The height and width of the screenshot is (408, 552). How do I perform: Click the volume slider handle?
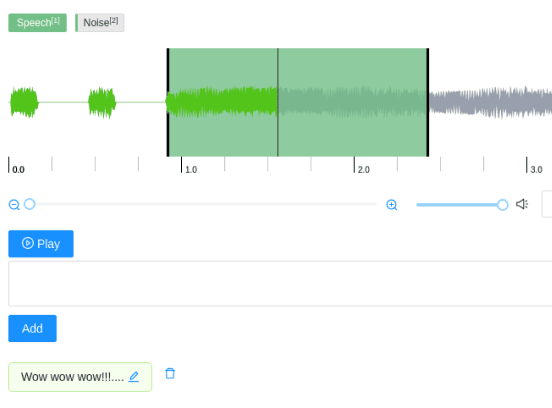coord(502,205)
